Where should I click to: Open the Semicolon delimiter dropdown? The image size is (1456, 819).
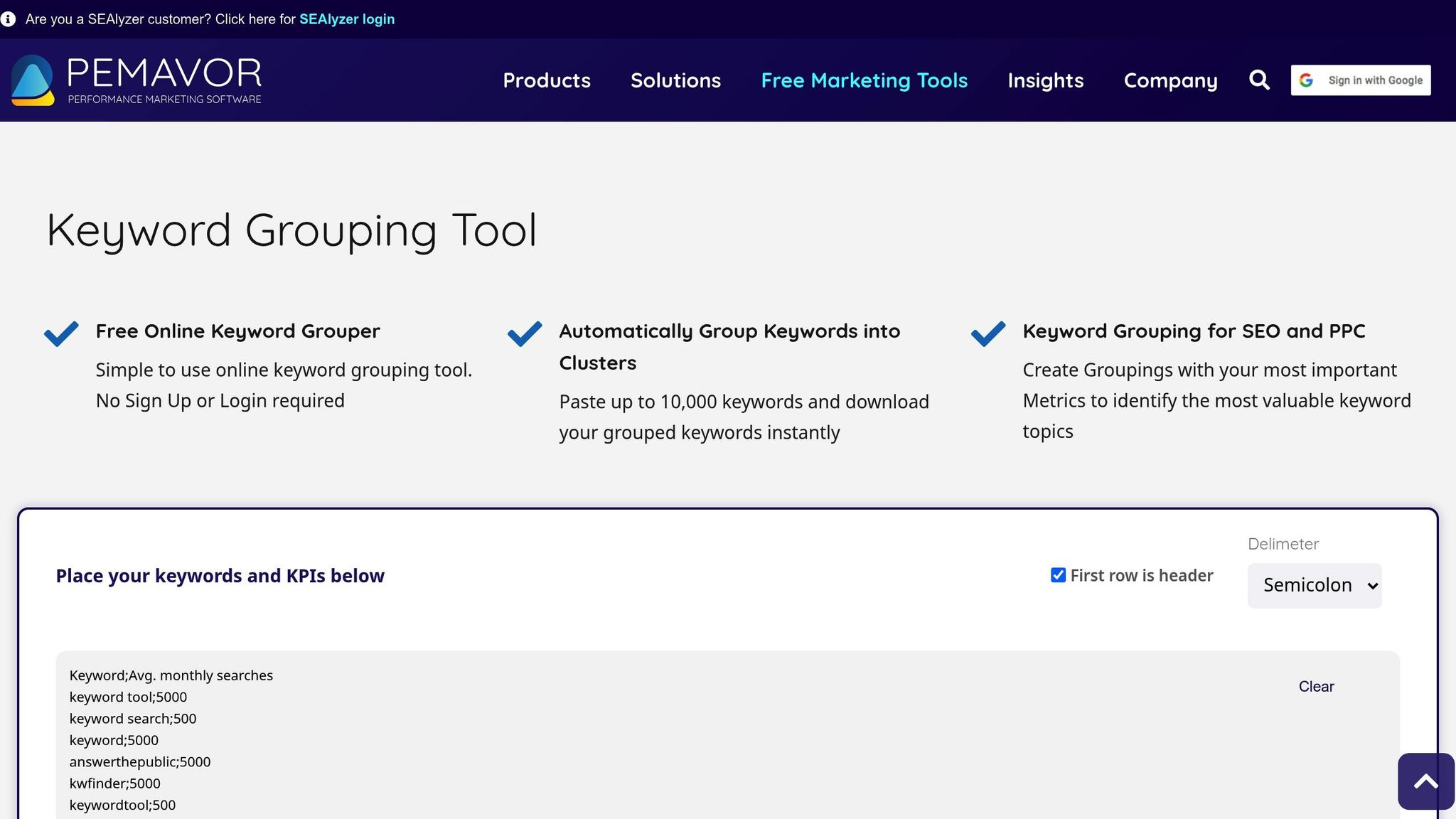point(1314,585)
